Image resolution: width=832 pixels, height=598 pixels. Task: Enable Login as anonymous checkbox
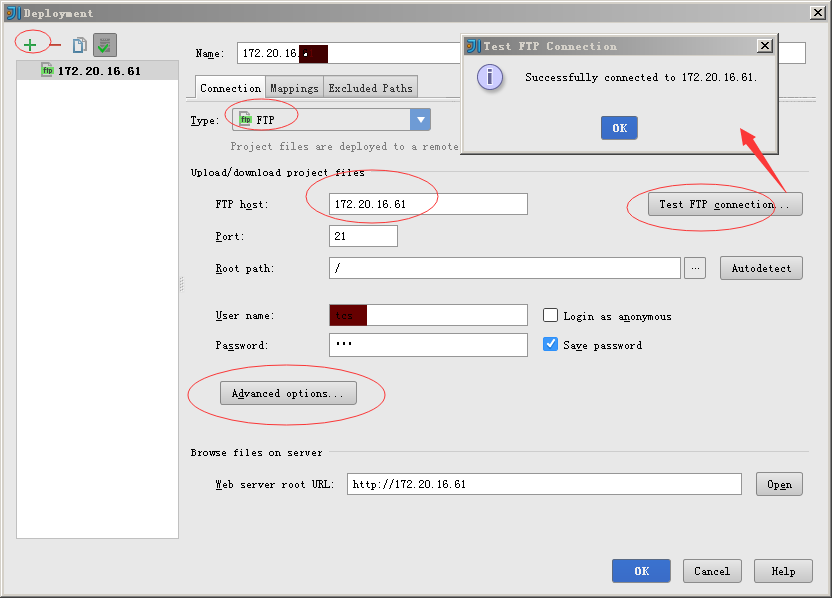click(550, 316)
